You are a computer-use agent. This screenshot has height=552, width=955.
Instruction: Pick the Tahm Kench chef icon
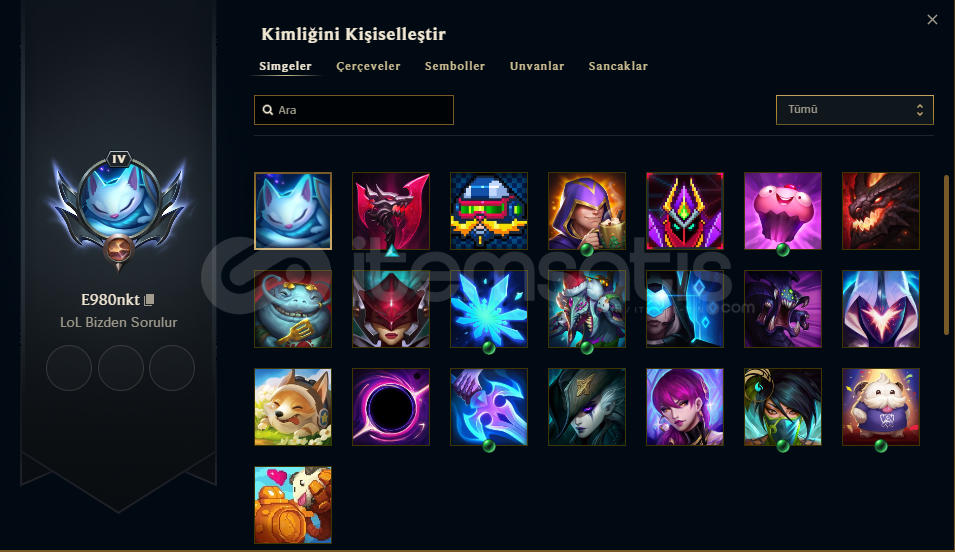[293, 309]
